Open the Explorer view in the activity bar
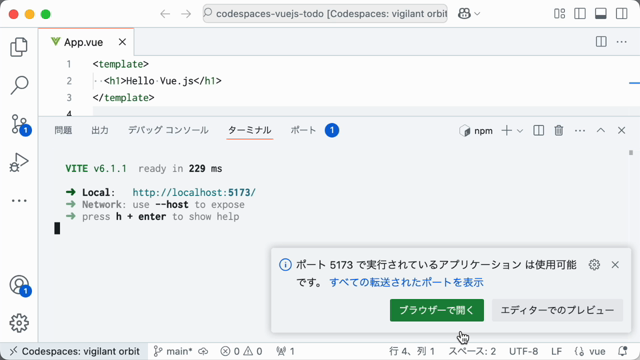 click(19, 47)
